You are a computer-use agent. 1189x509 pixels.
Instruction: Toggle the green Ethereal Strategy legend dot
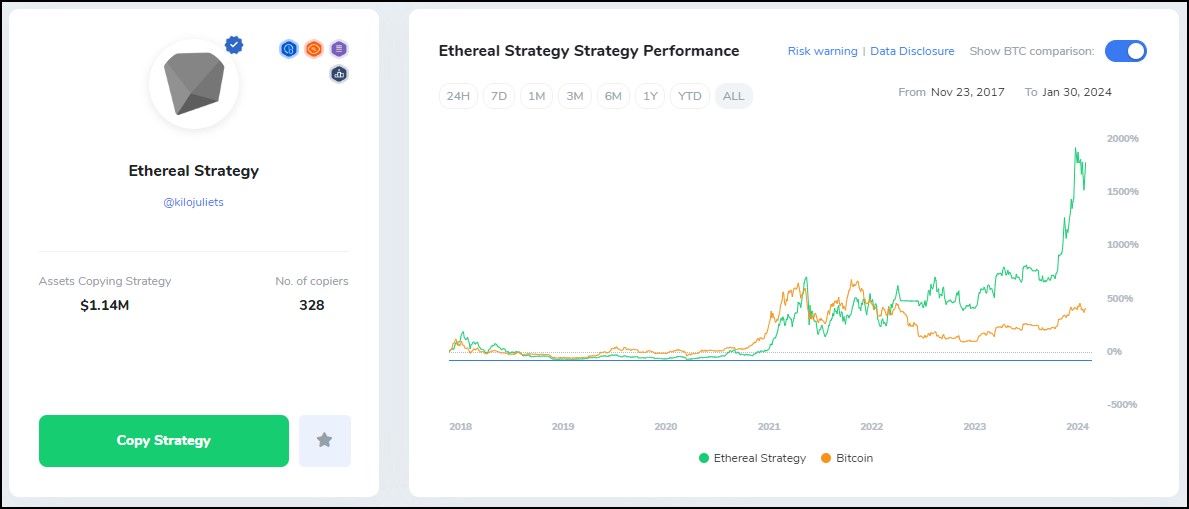[x=704, y=458]
